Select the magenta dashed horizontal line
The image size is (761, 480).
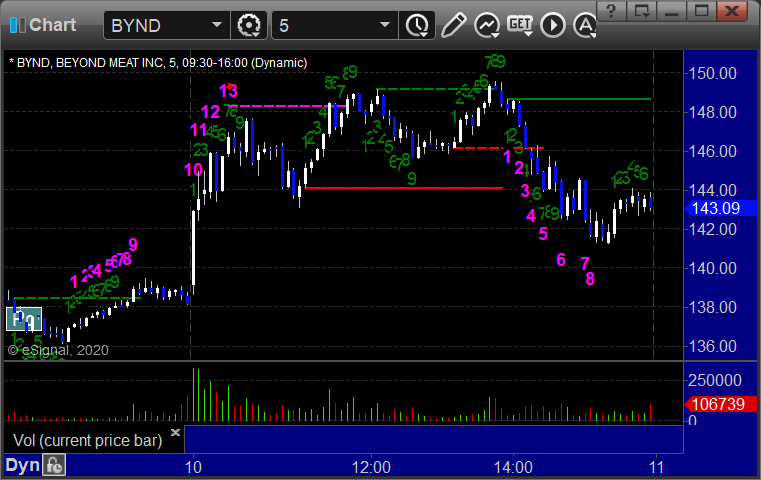click(285, 106)
